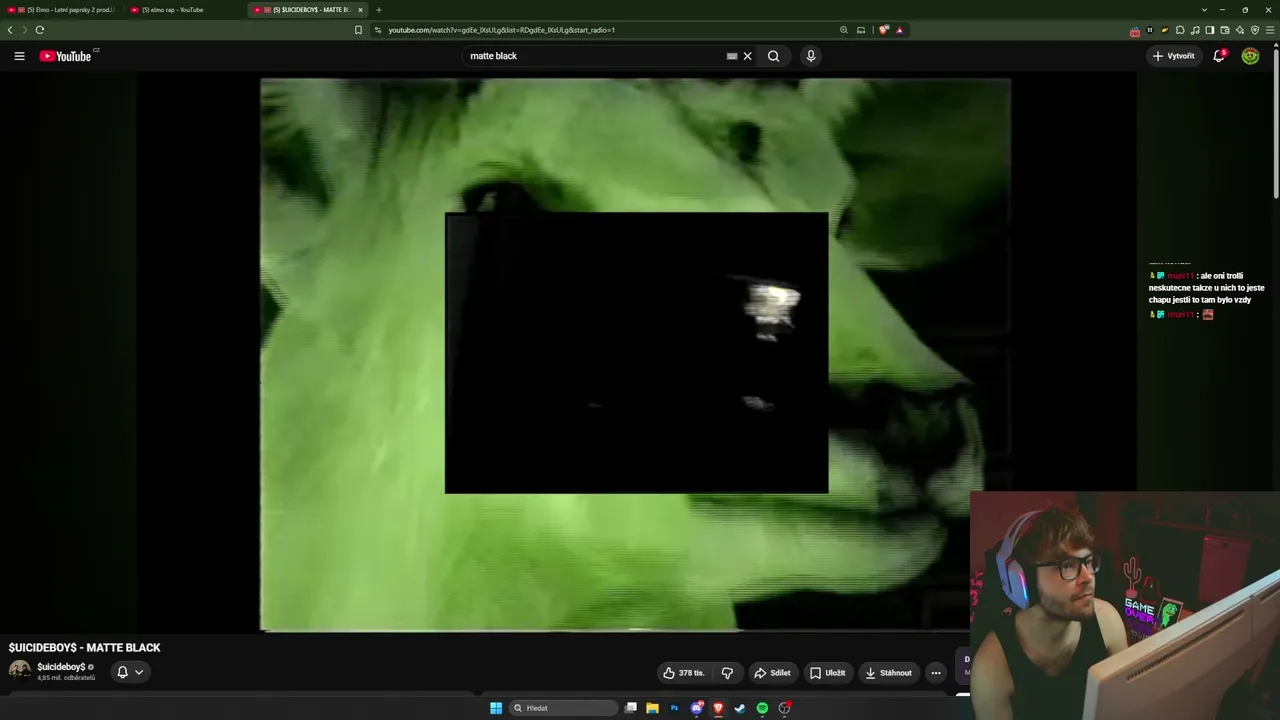Open a new browser tab
Viewport: 1280px width, 720px height.
point(378,10)
